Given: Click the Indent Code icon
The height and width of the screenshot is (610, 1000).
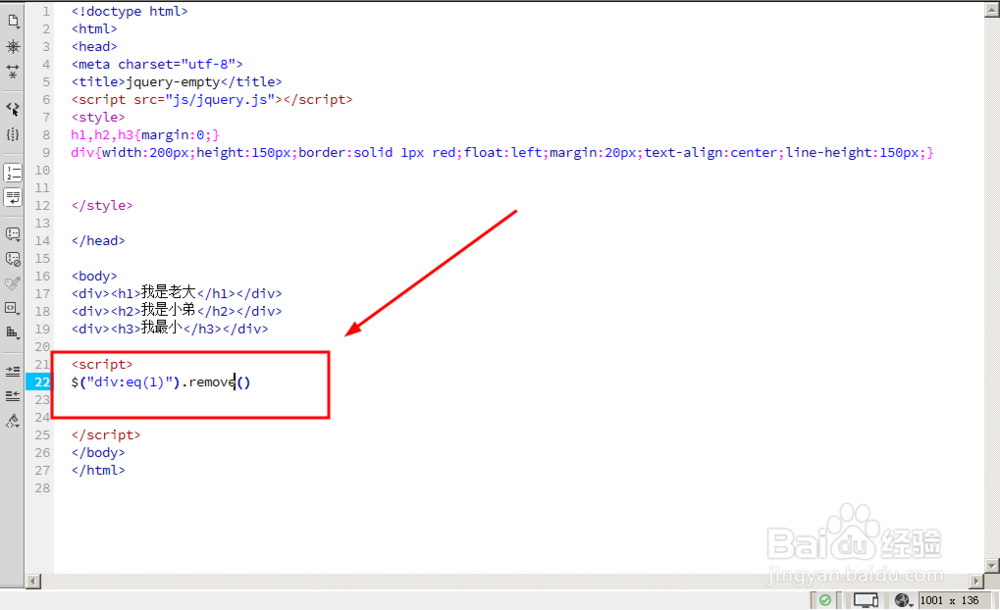Looking at the screenshot, I should 13,371.
